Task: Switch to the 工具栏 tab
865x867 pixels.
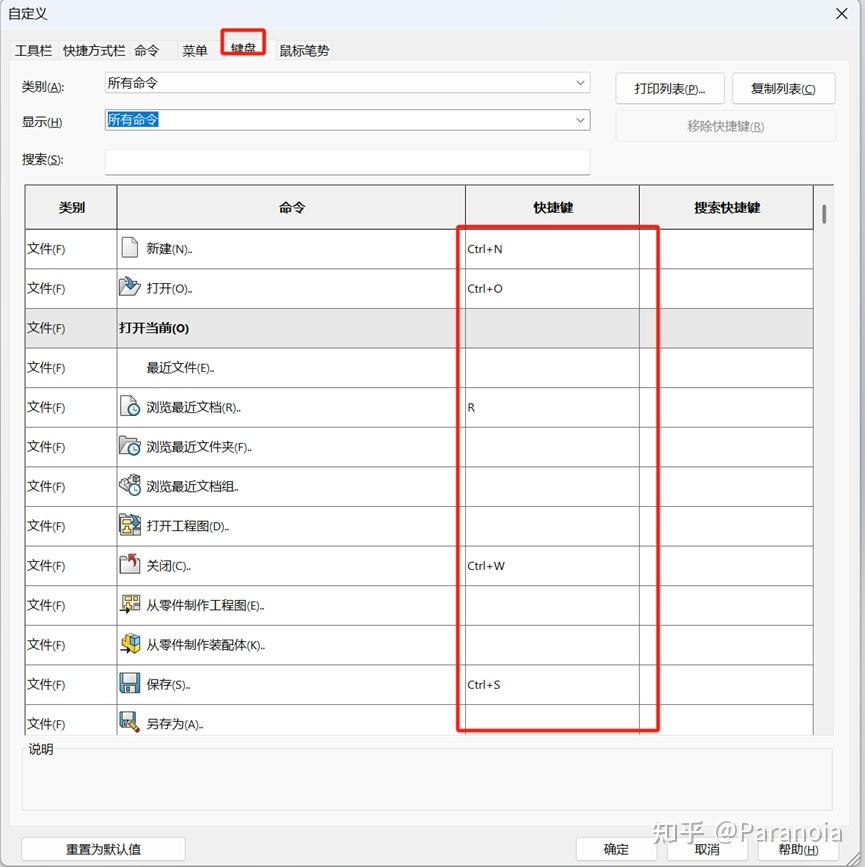Action: click(33, 50)
